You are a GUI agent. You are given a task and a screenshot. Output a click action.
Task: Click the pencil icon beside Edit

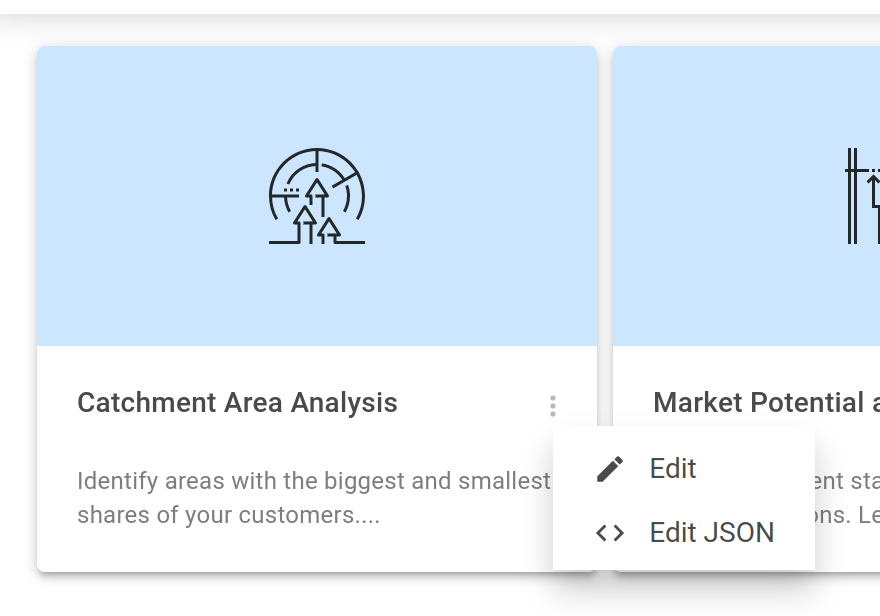(609, 469)
